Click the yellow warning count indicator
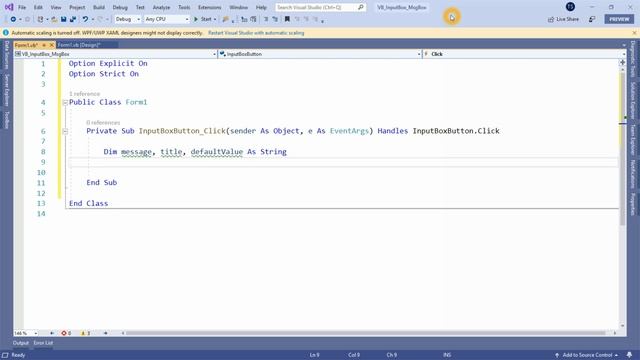 85,333
